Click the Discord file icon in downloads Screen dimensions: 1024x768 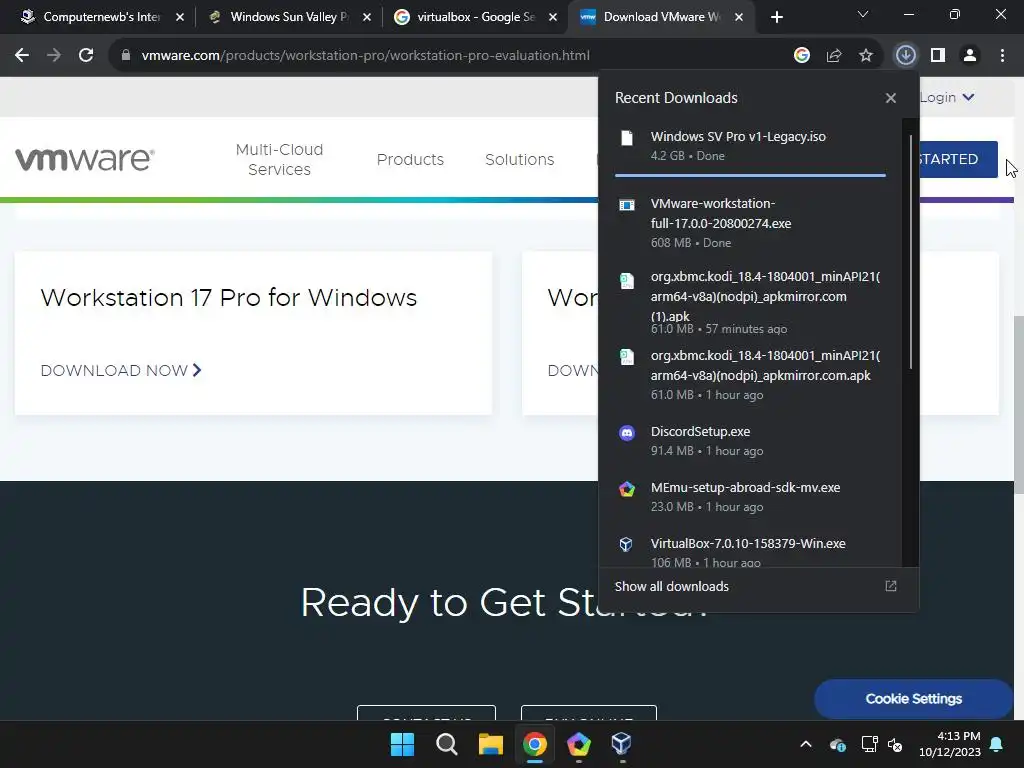coord(627,433)
